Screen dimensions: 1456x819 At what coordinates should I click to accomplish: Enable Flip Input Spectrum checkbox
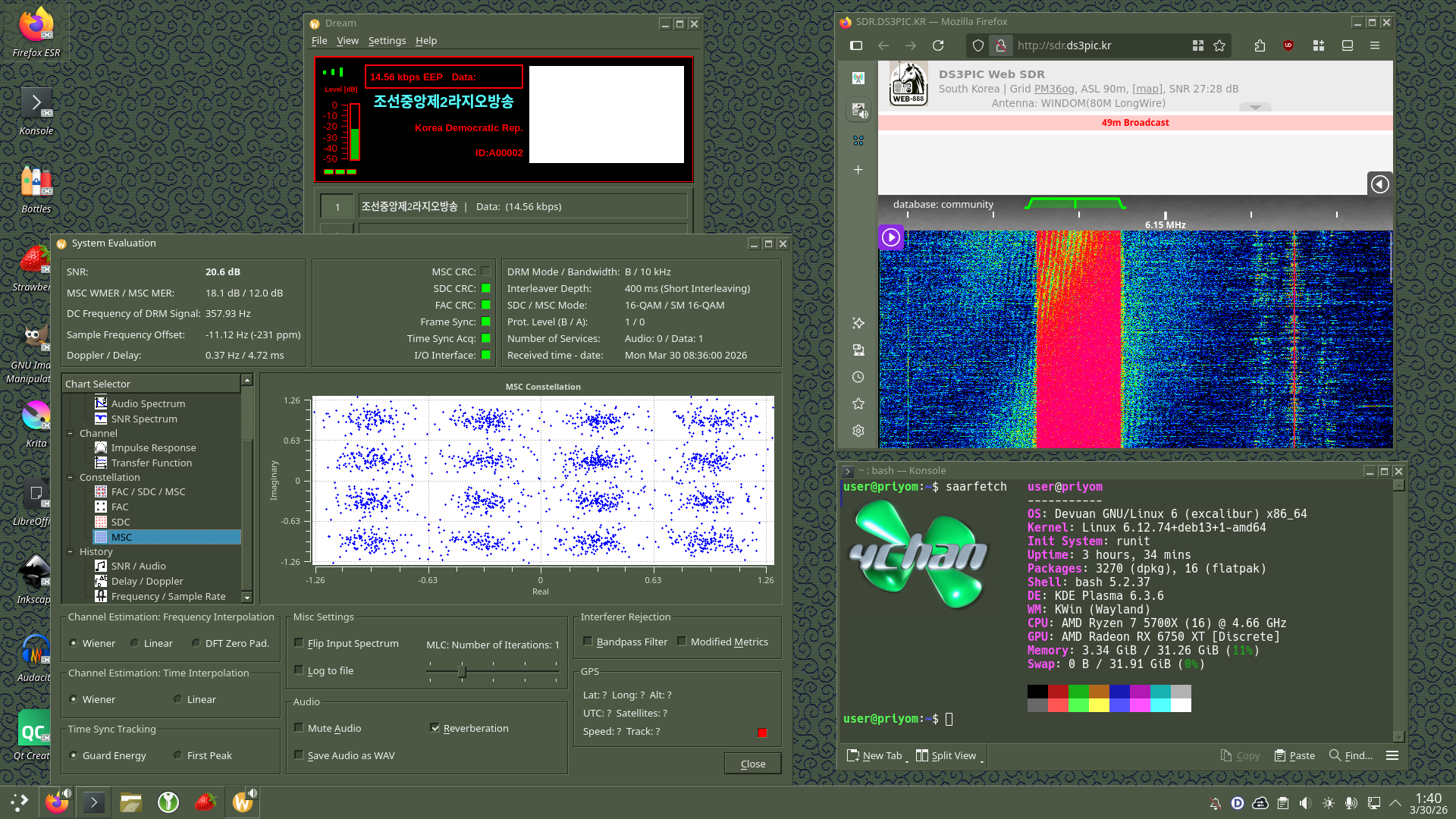pos(299,643)
